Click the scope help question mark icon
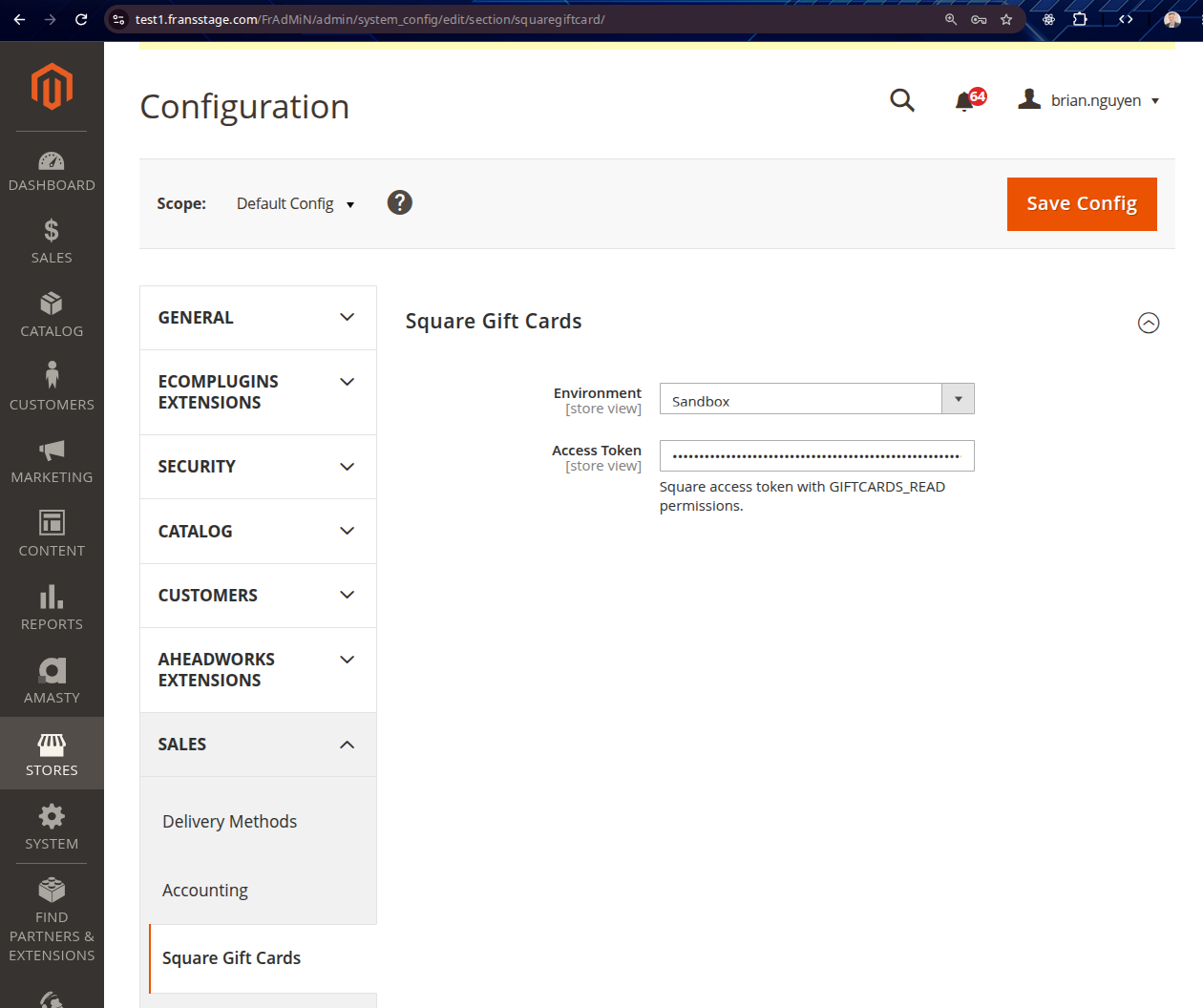The height and width of the screenshot is (1008, 1203). click(400, 202)
